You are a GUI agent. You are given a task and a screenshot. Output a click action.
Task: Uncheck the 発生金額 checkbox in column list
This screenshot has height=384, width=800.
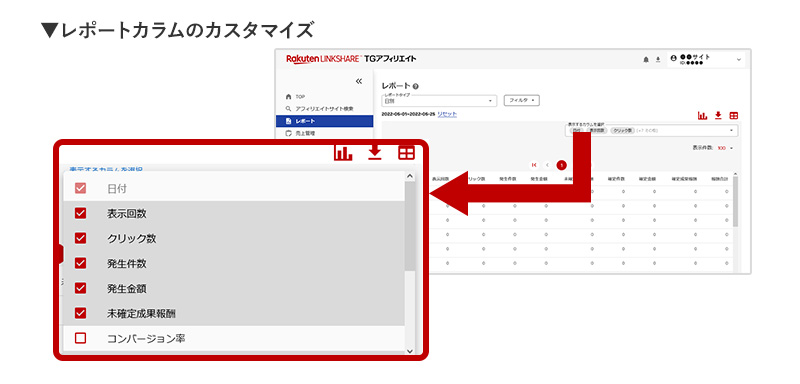click(x=80, y=288)
